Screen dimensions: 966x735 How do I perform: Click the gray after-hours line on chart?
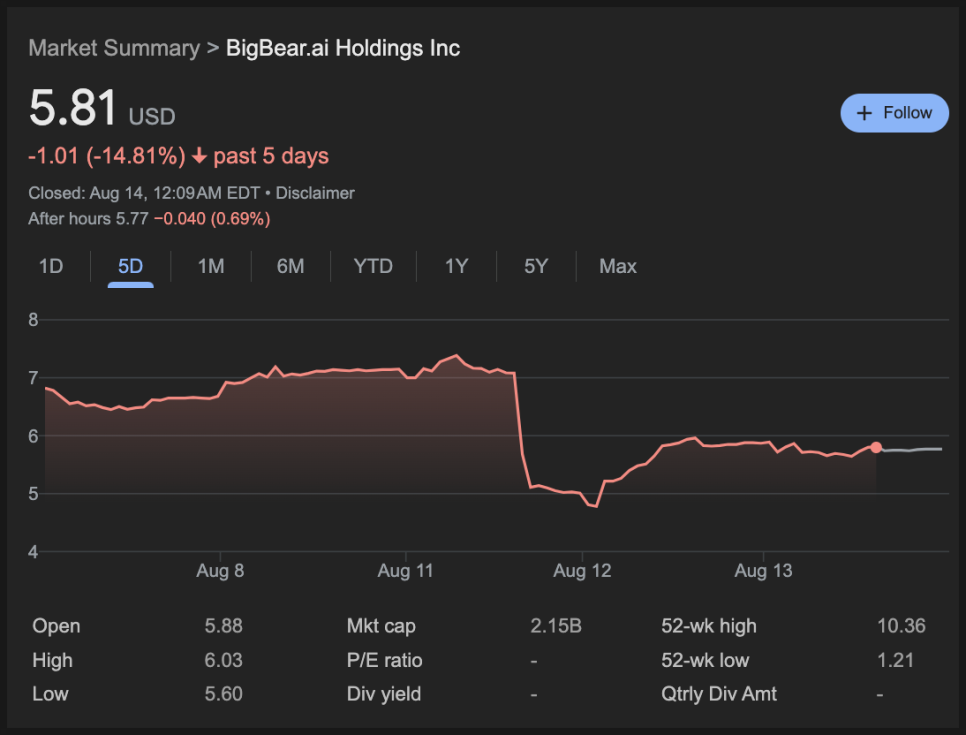point(912,450)
